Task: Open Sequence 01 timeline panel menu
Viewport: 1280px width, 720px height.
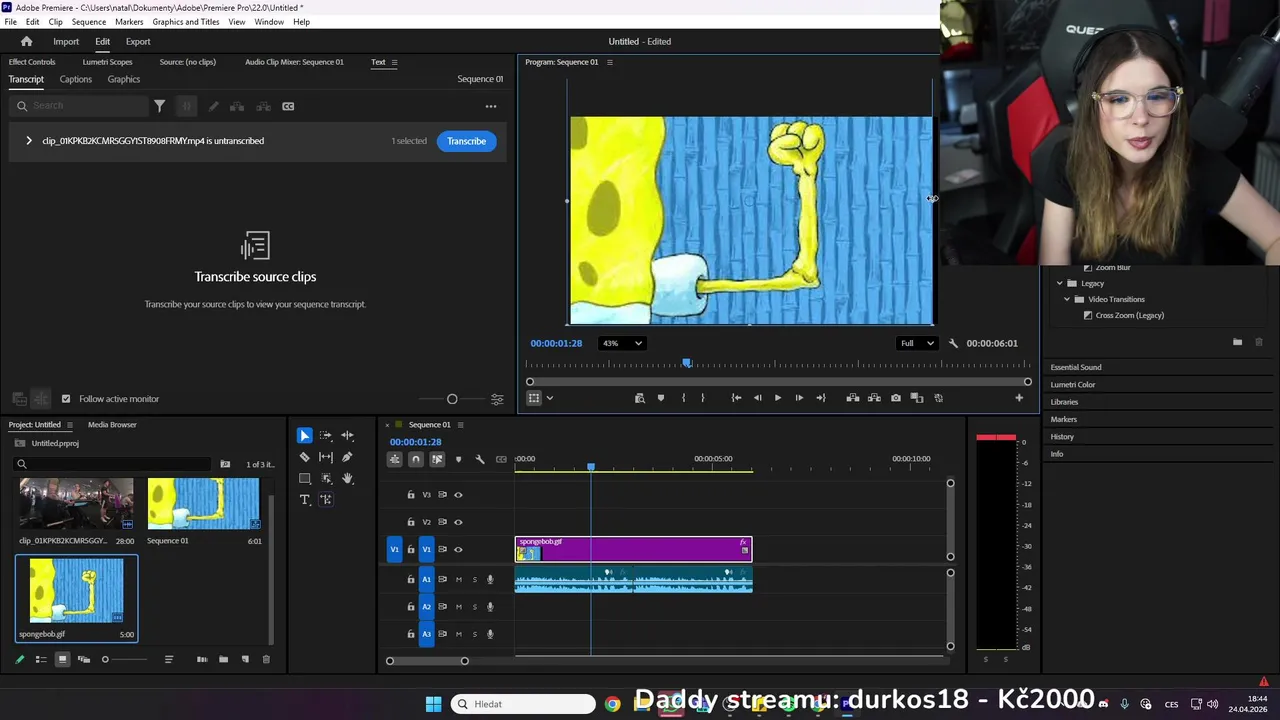Action: coord(461,425)
